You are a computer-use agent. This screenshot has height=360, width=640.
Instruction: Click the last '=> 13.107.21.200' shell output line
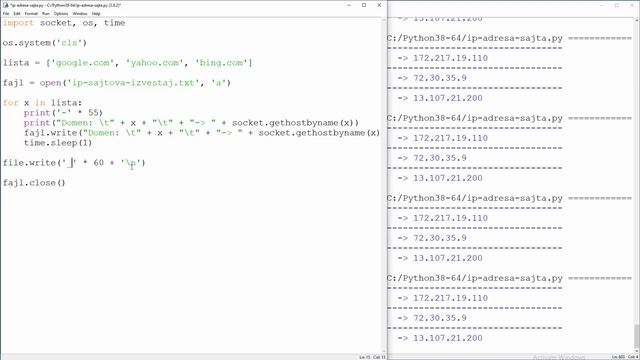(440, 338)
